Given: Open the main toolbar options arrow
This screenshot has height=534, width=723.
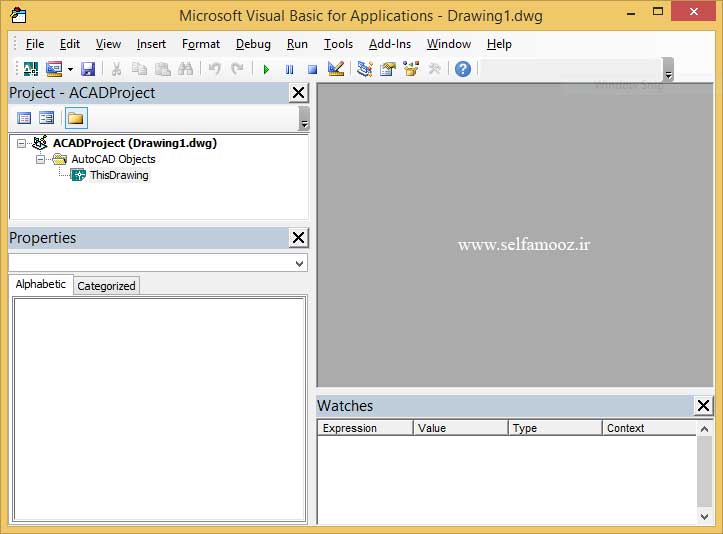Looking at the screenshot, I should pos(668,70).
